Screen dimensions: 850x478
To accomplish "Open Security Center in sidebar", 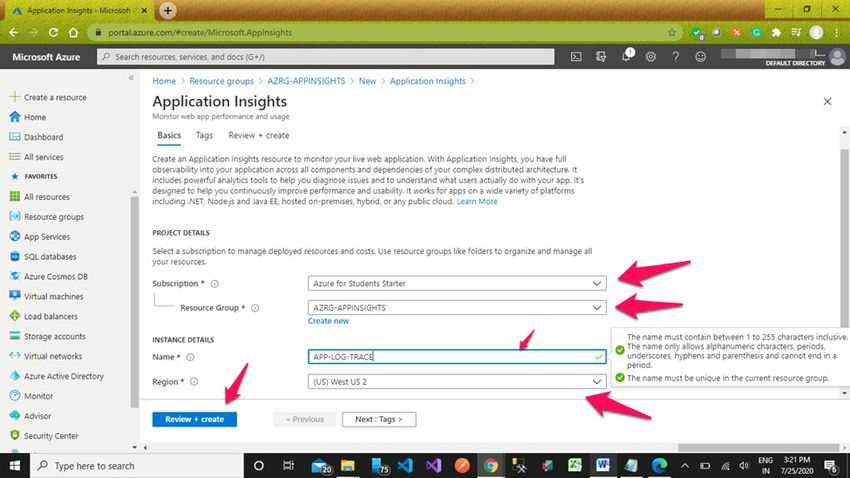I will tap(44, 436).
